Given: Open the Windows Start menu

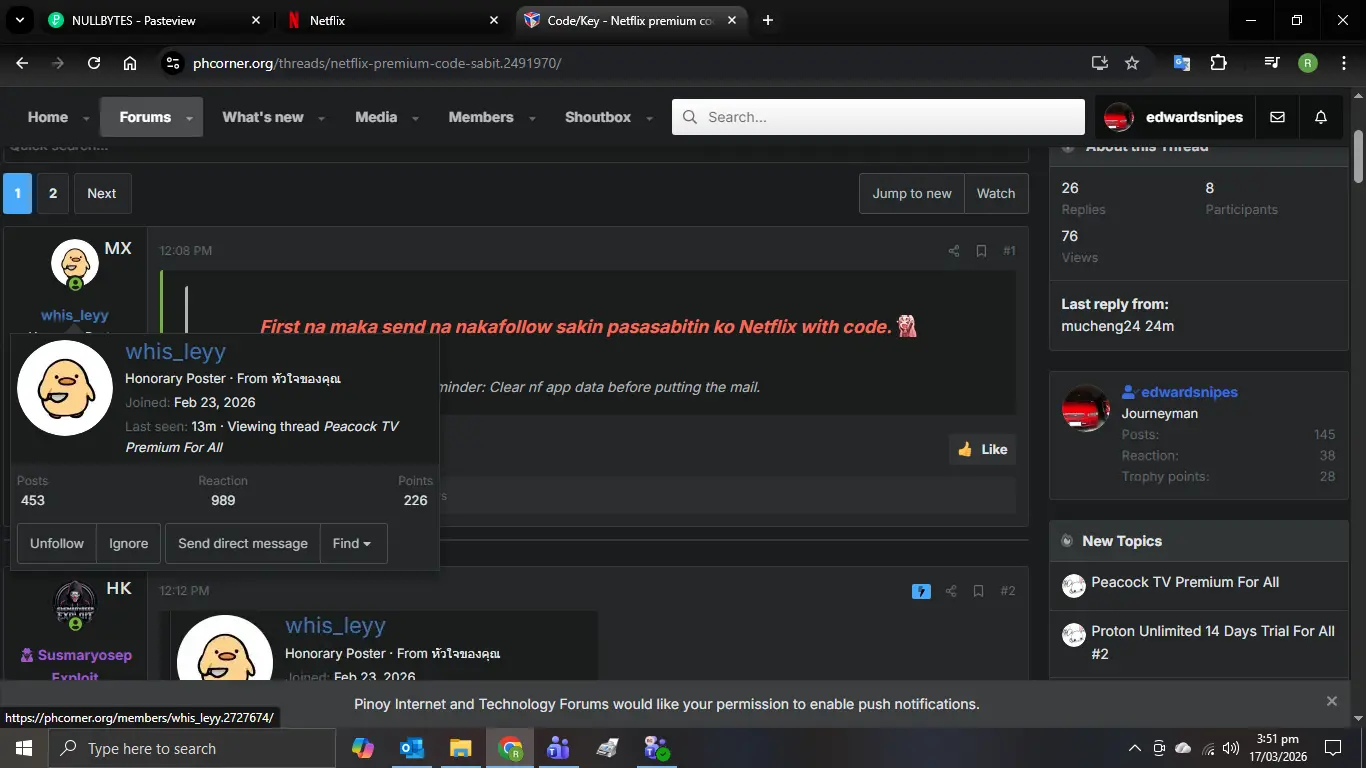Looking at the screenshot, I should pos(24,748).
